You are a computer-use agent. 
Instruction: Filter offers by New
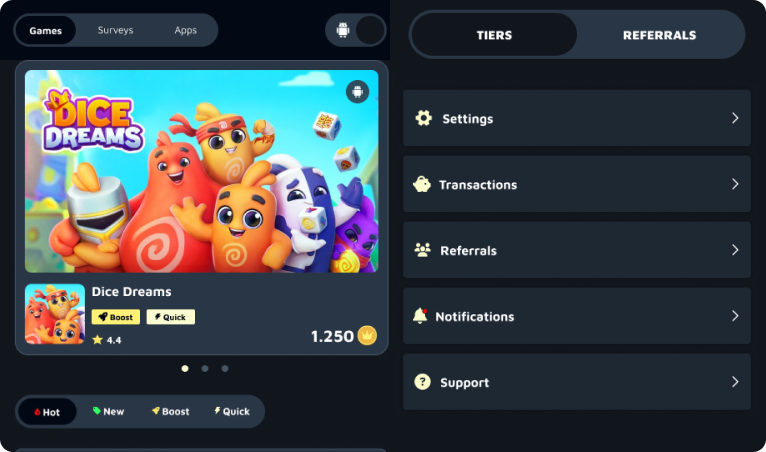pos(108,411)
